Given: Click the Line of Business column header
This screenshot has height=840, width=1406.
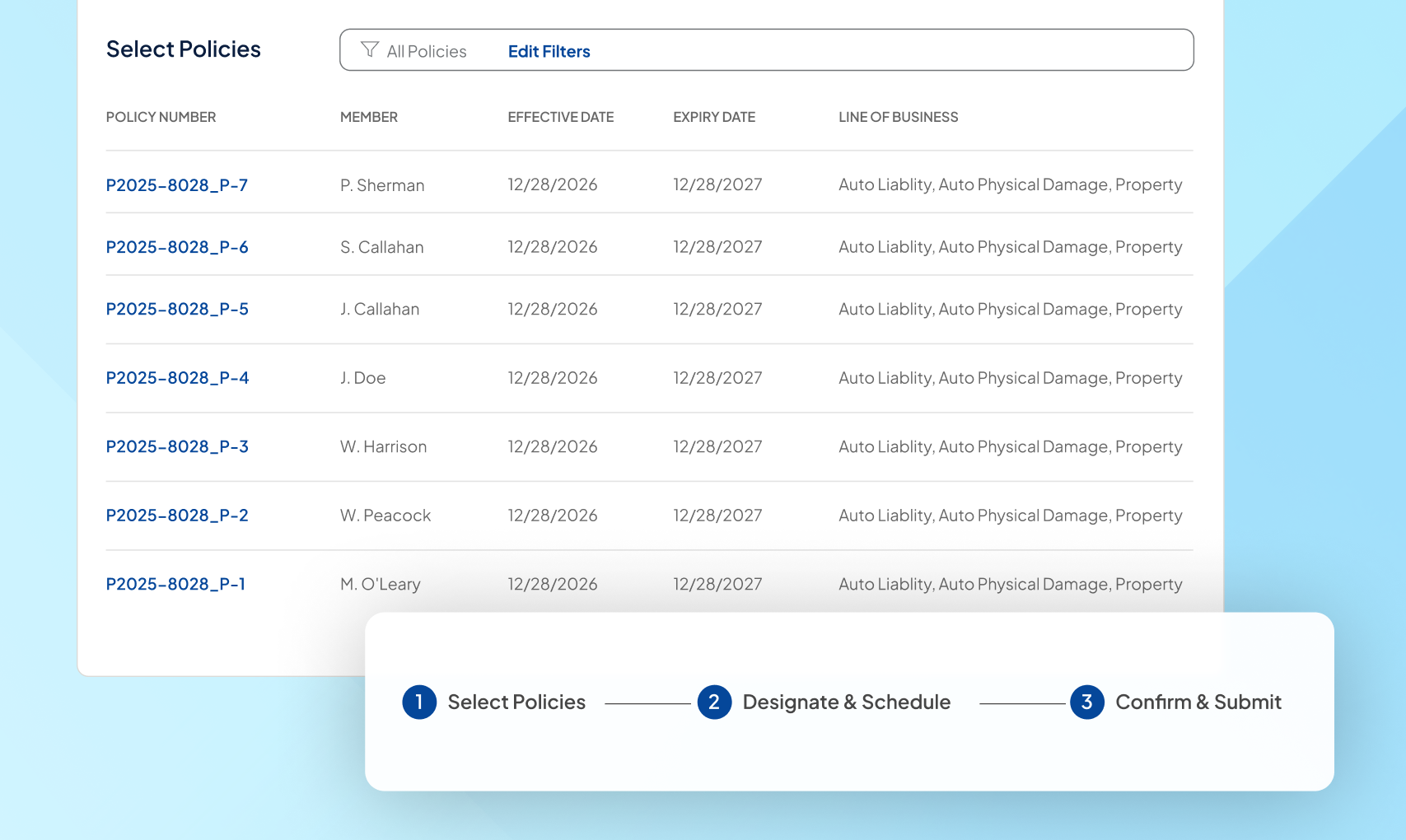Looking at the screenshot, I should 898,117.
